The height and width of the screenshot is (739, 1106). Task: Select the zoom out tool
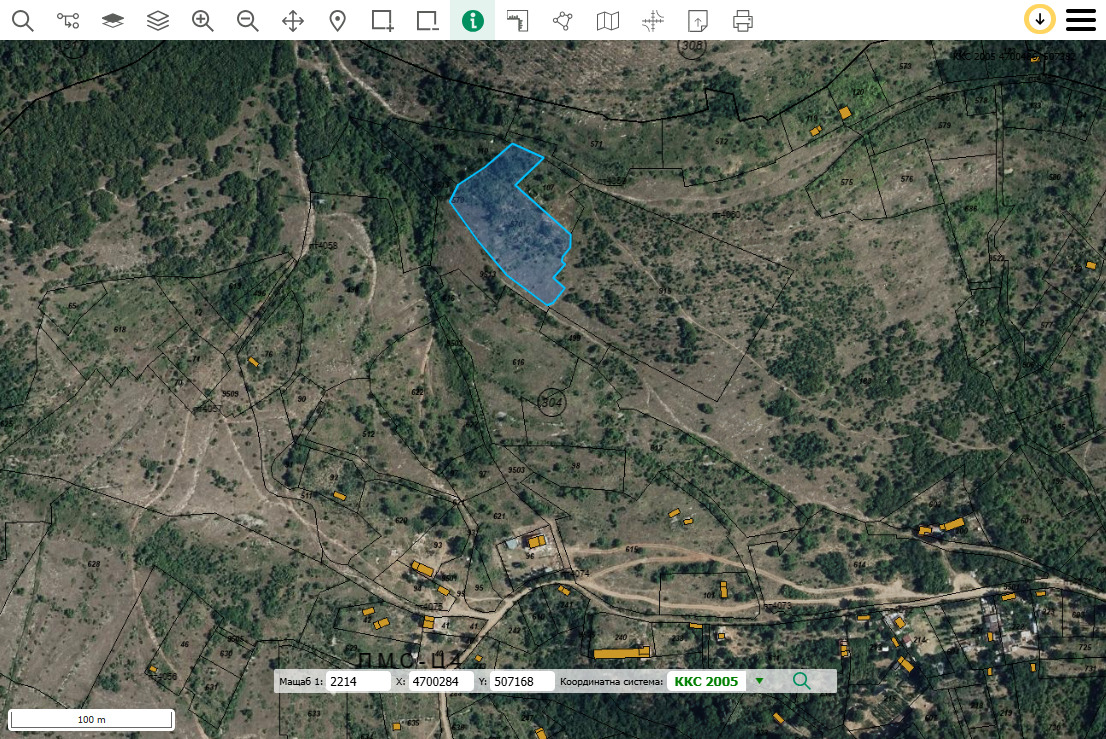(x=248, y=20)
